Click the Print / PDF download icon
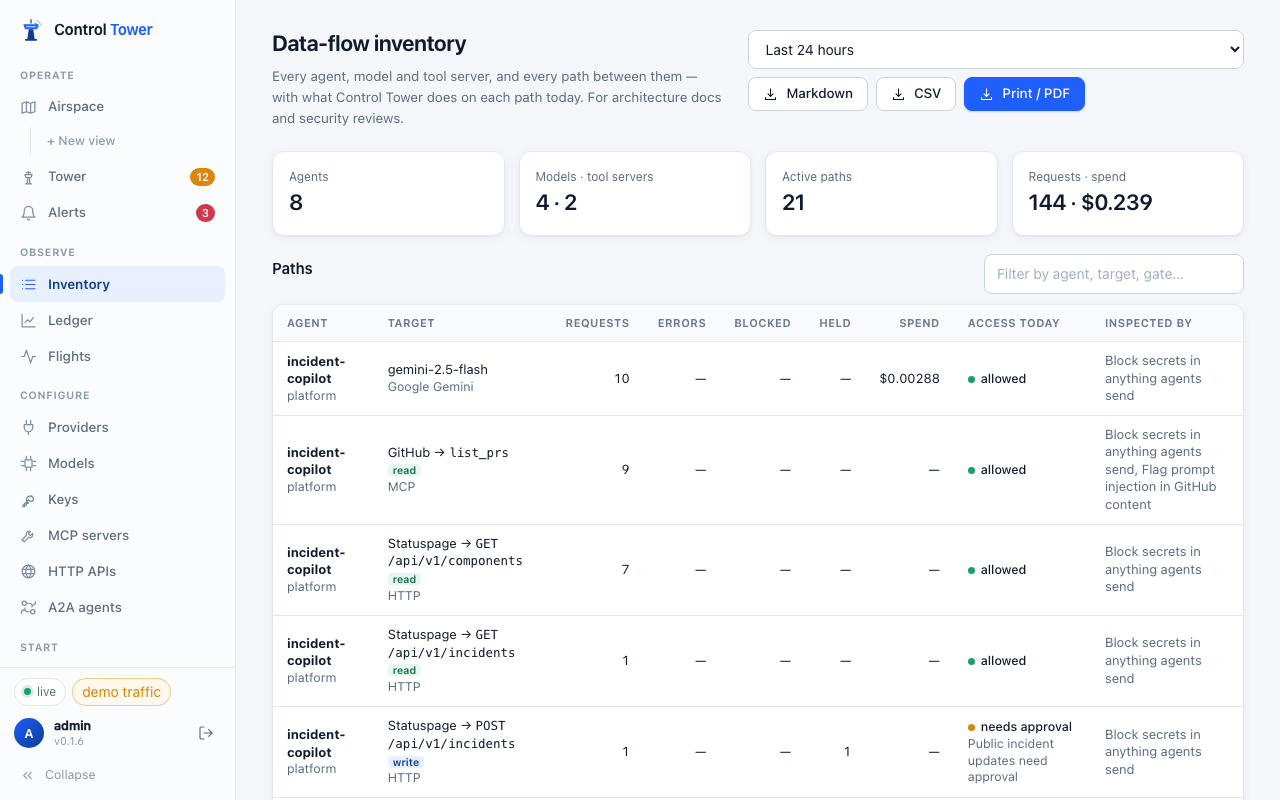Image resolution: width=1280 pixels, height=800 pixels. [987, 94]
